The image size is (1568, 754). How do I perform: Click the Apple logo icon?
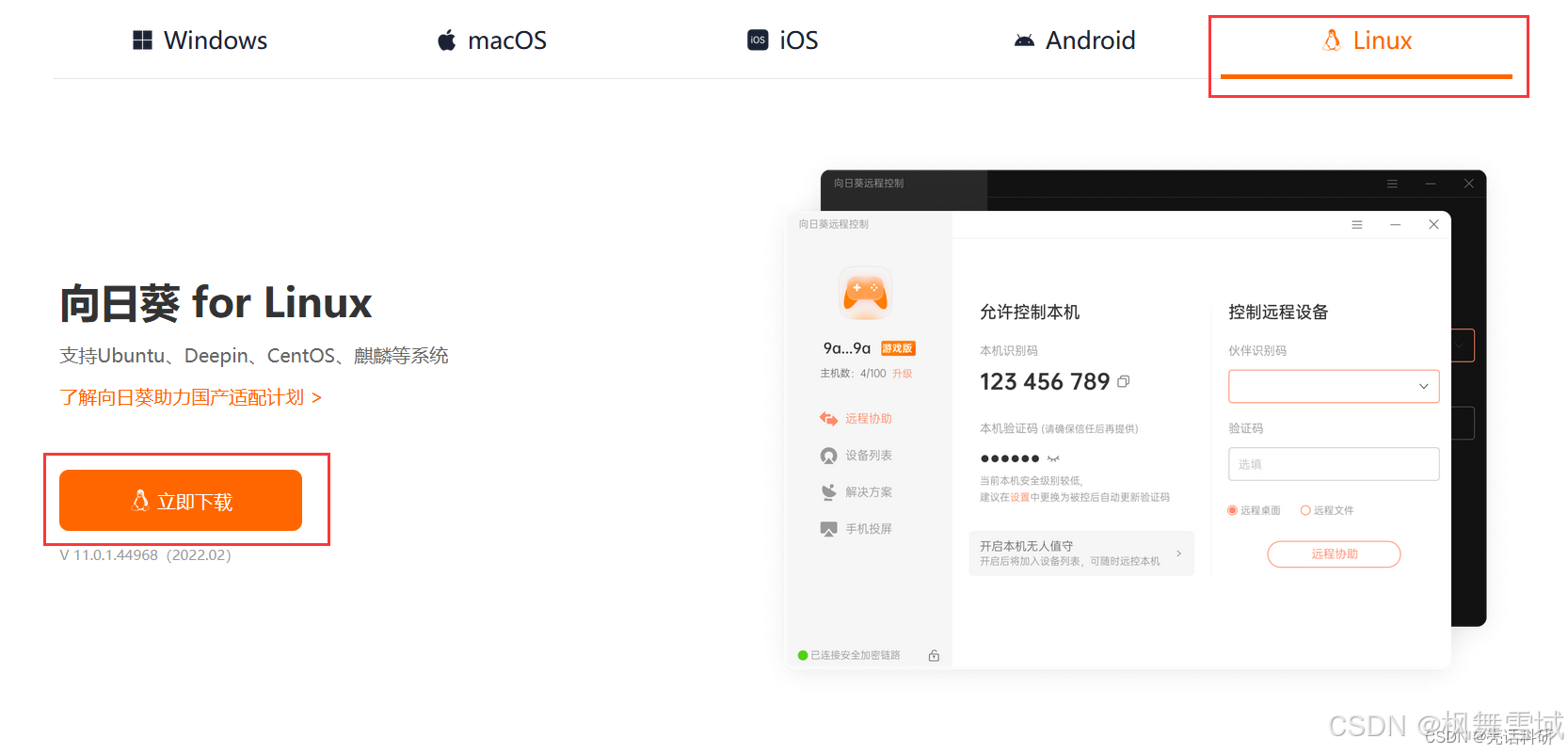[446, 40]
